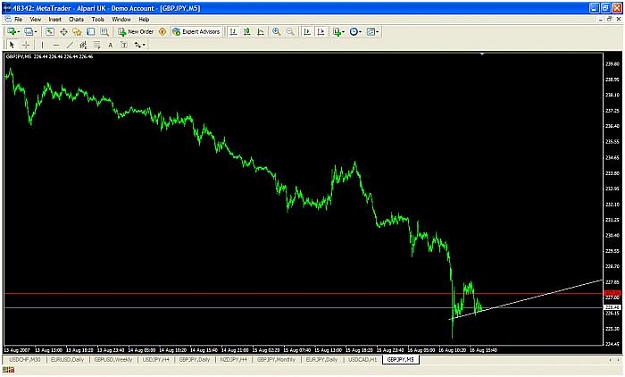
Task: Open the Help menu
Action: pyautogui.click(x=144, y=19)
